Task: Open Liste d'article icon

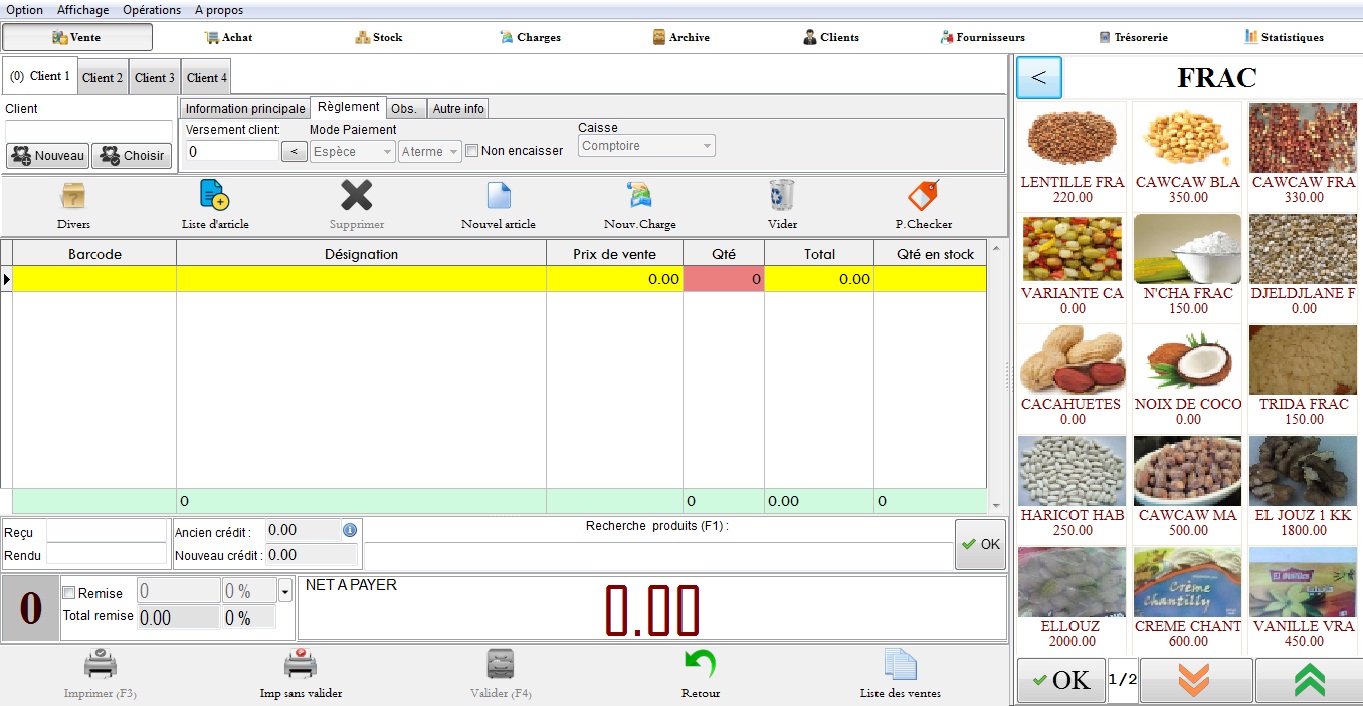Action: tap(214, 196)
